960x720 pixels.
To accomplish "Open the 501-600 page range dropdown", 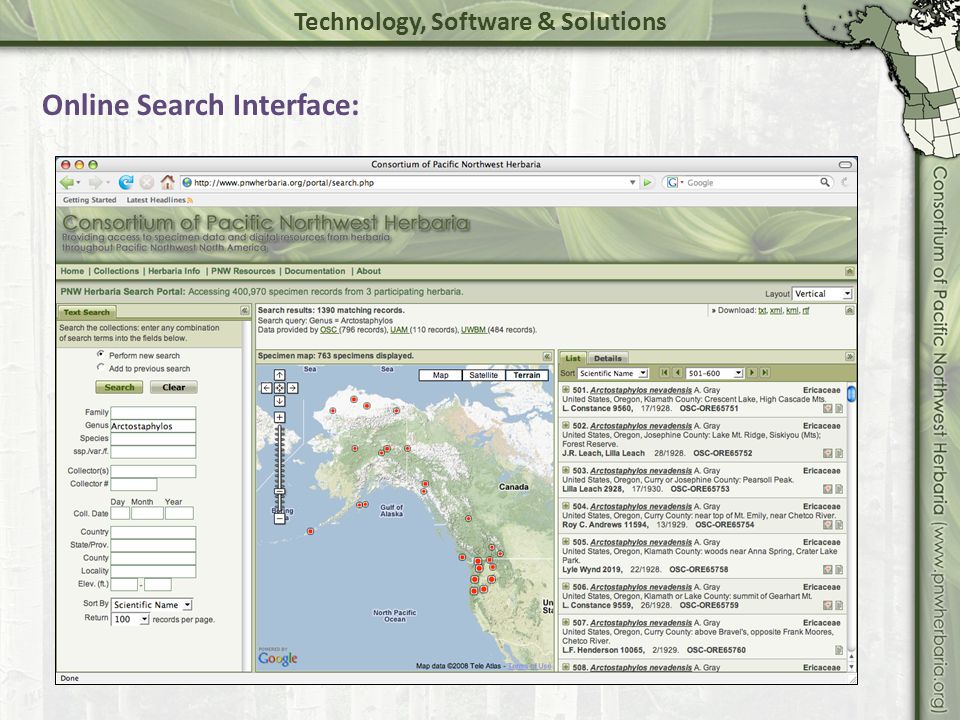I will 714,373.
